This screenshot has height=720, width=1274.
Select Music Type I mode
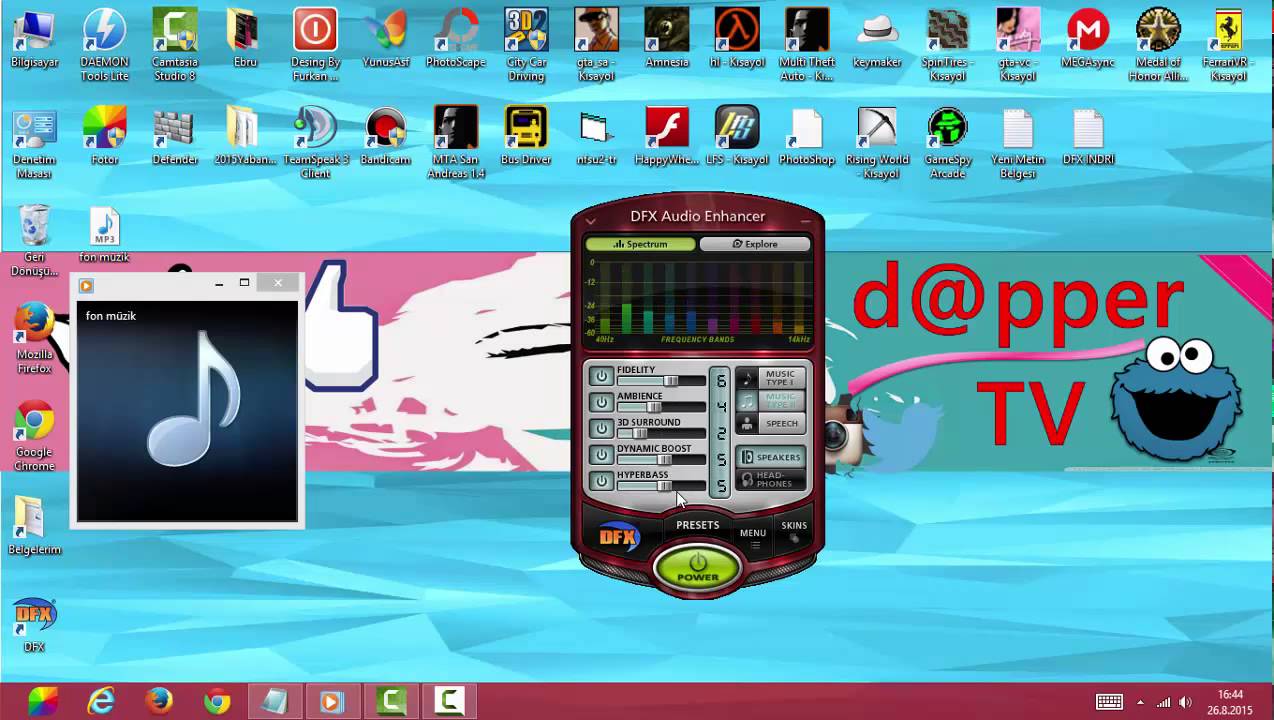tap(770, 378)
